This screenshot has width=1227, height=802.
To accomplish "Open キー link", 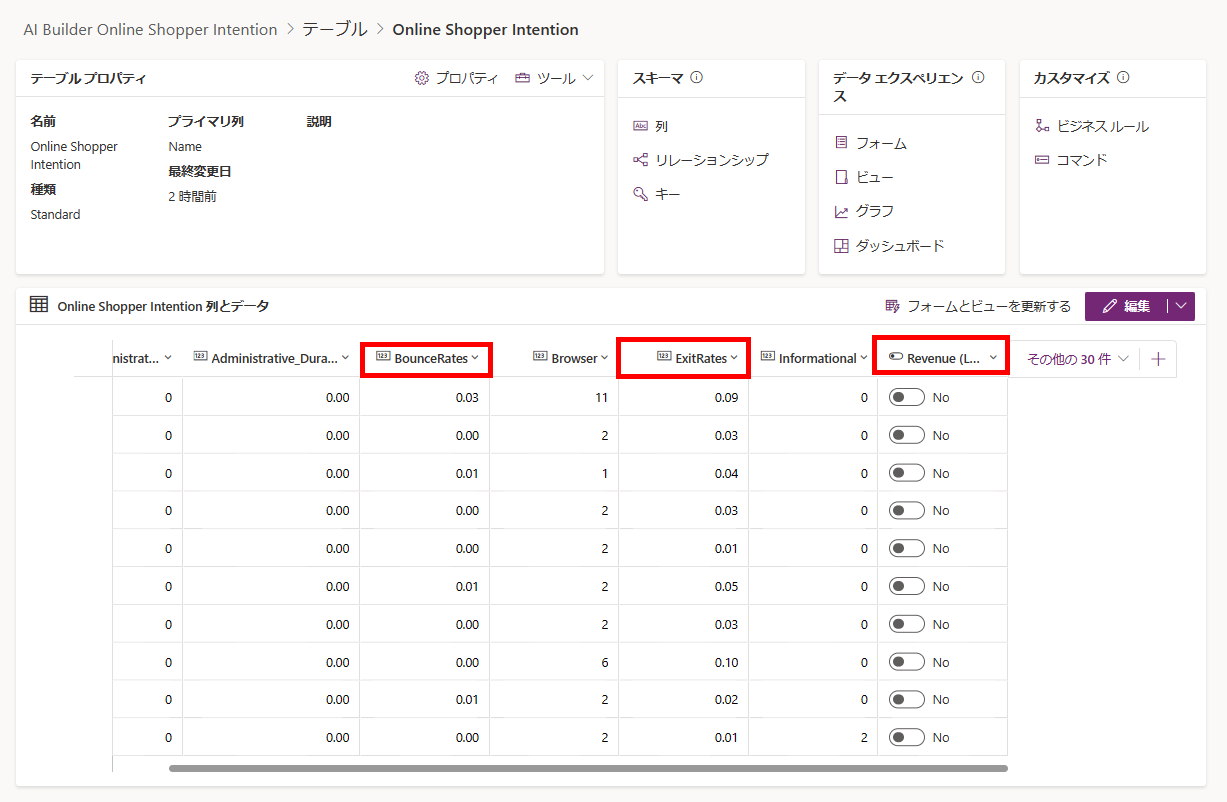I will tap(667, 194).
